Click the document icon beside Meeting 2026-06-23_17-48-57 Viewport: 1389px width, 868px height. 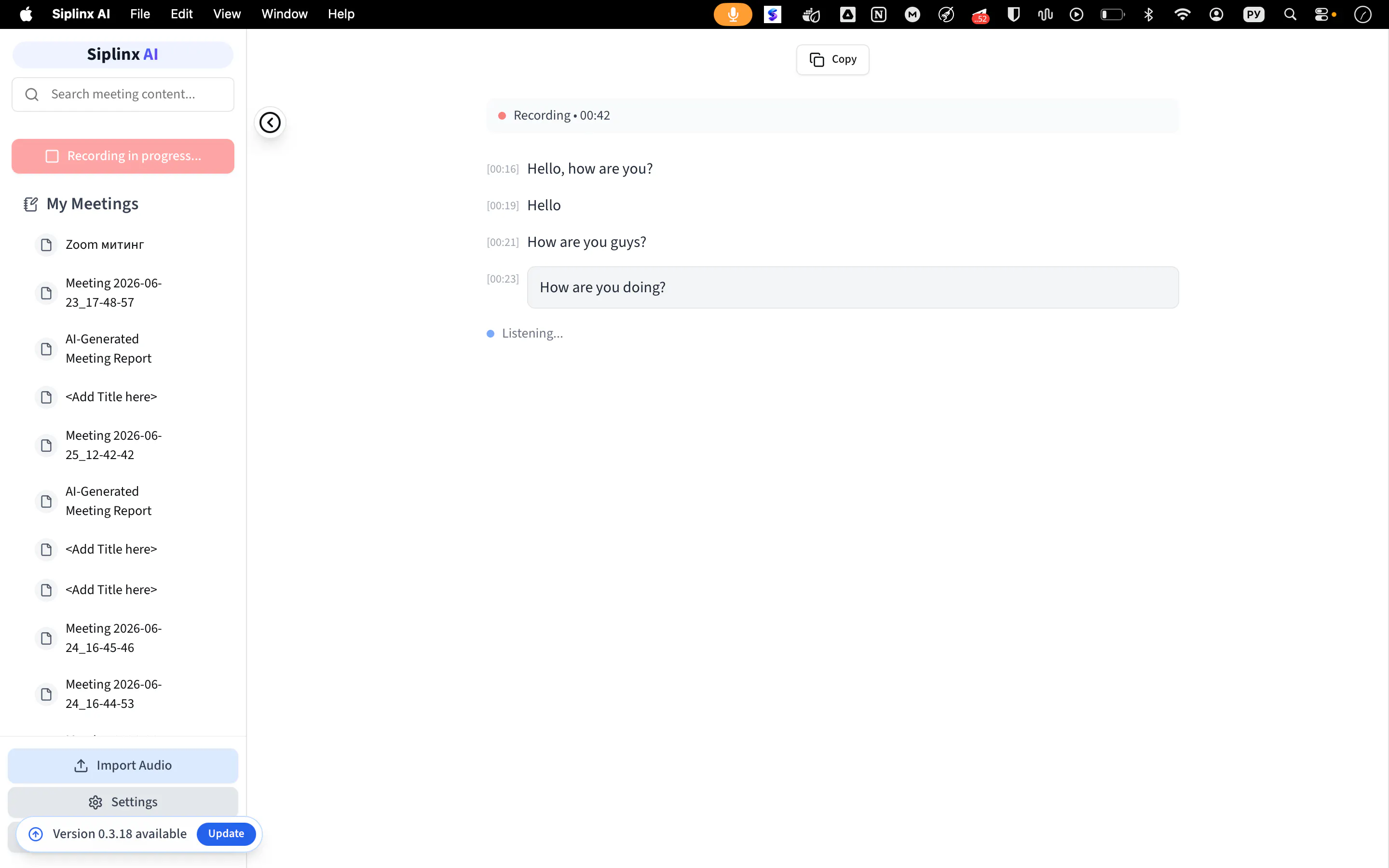[x=46, y=293]
